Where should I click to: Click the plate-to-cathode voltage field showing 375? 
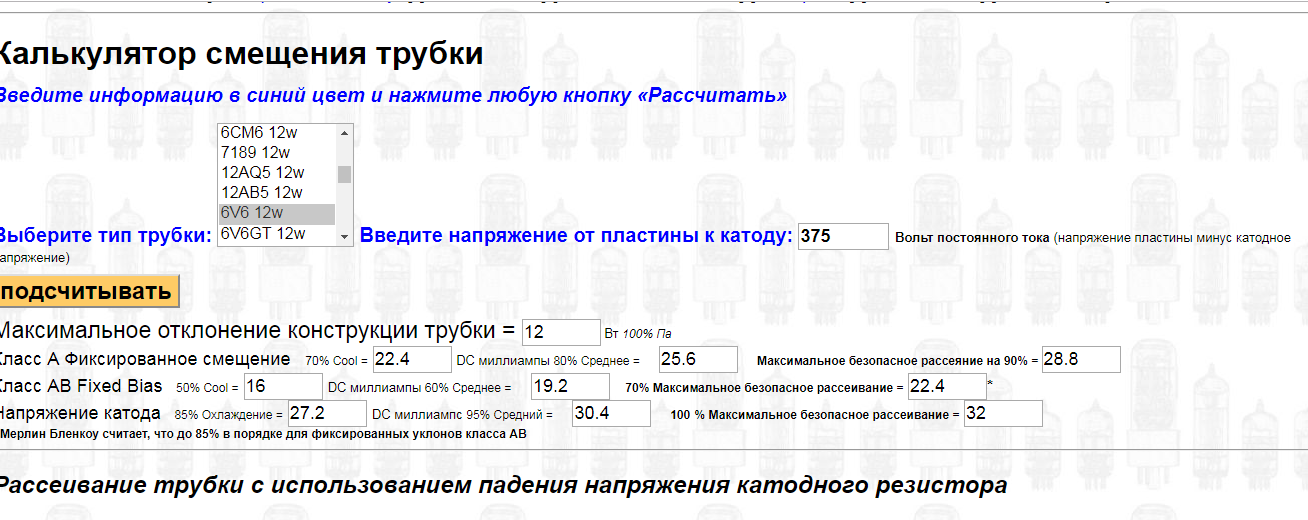(x=843, y=236)
